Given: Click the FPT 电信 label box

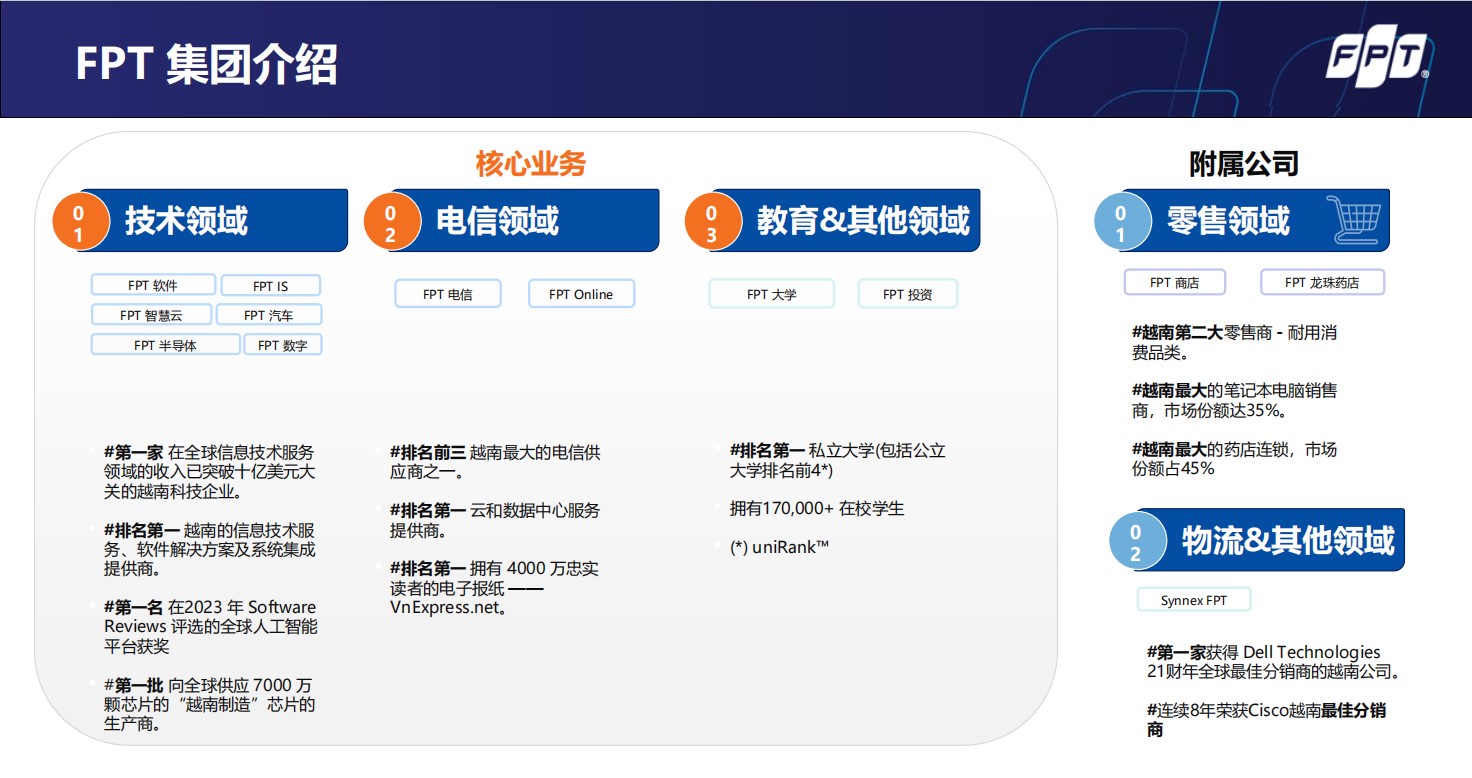Looking at the screenshot, I should tap(447, 293).
